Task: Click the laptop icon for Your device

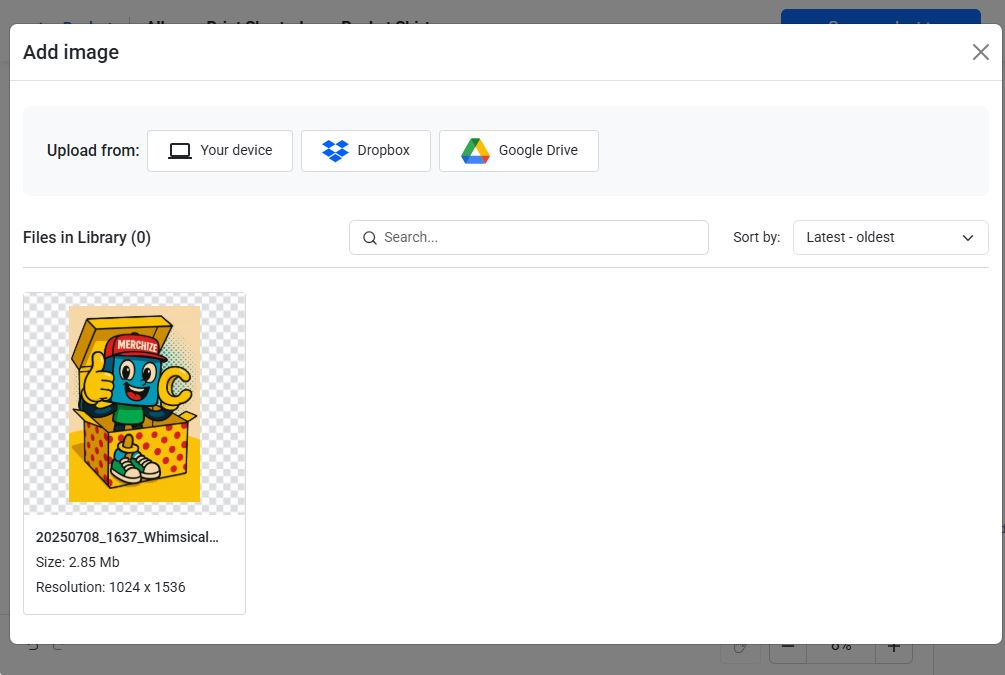Action: [x=180, y=151]
